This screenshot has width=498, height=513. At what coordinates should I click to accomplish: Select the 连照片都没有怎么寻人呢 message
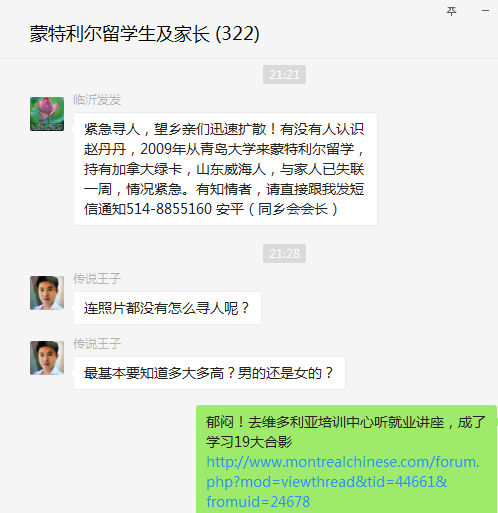tap(167, 308)
